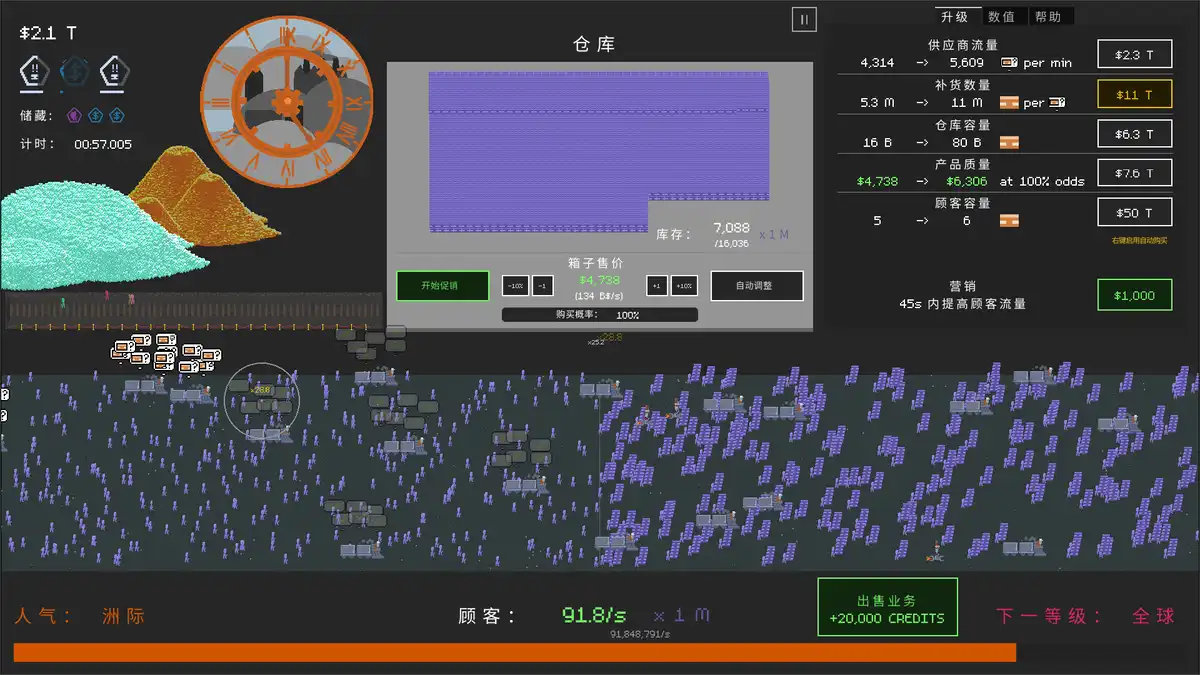Buy 营销 boost for $1,000
This screenshot has width=1200, height=675.
click(x=1134, y=295)
